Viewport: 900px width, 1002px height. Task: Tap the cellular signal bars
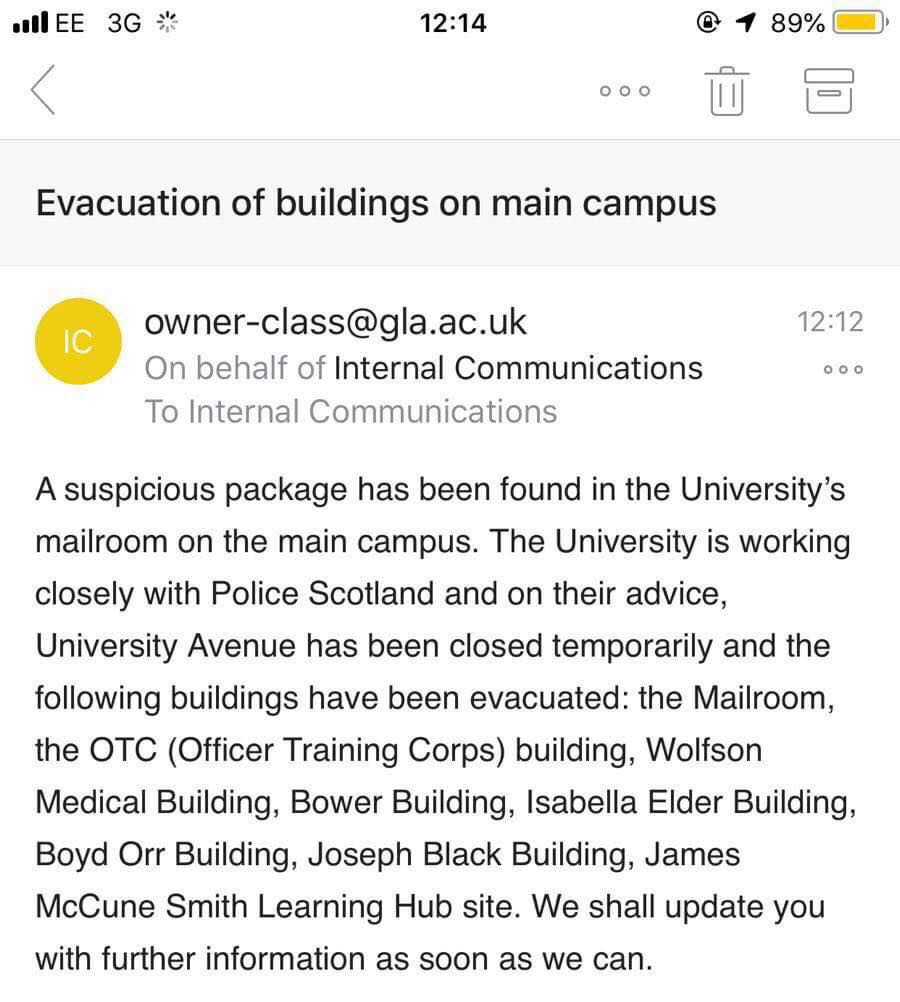(x=30, y=23)
